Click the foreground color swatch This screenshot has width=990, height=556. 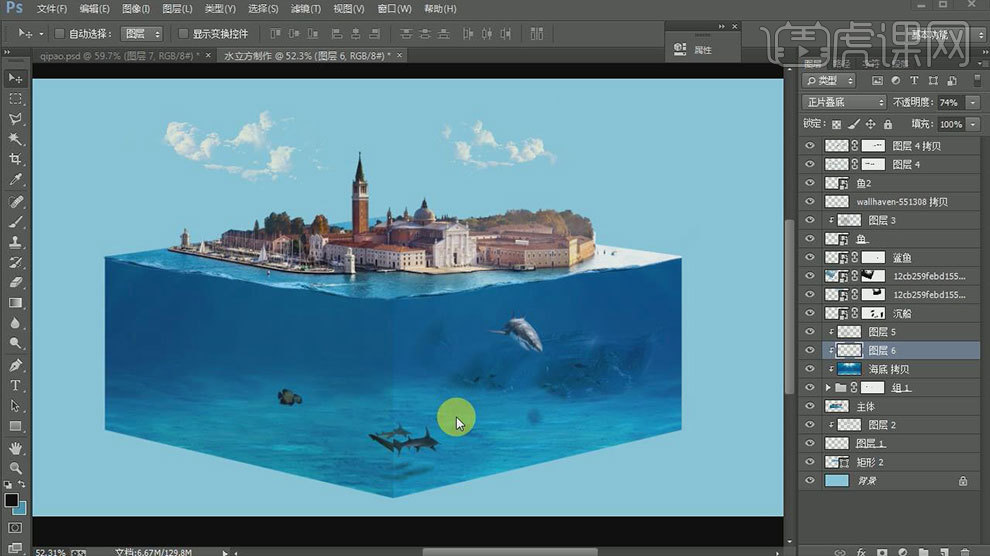pos(11,499)
